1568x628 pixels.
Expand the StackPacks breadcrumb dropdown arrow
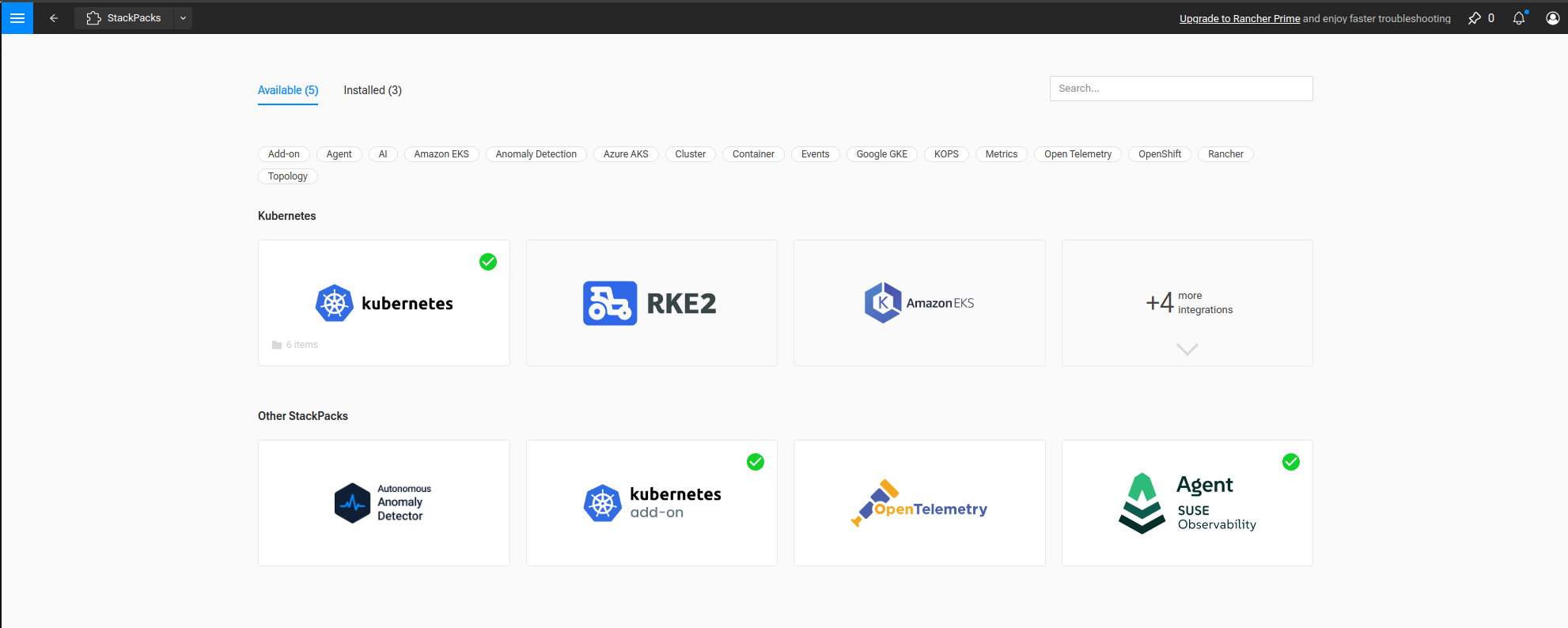(x=183, y=18)
